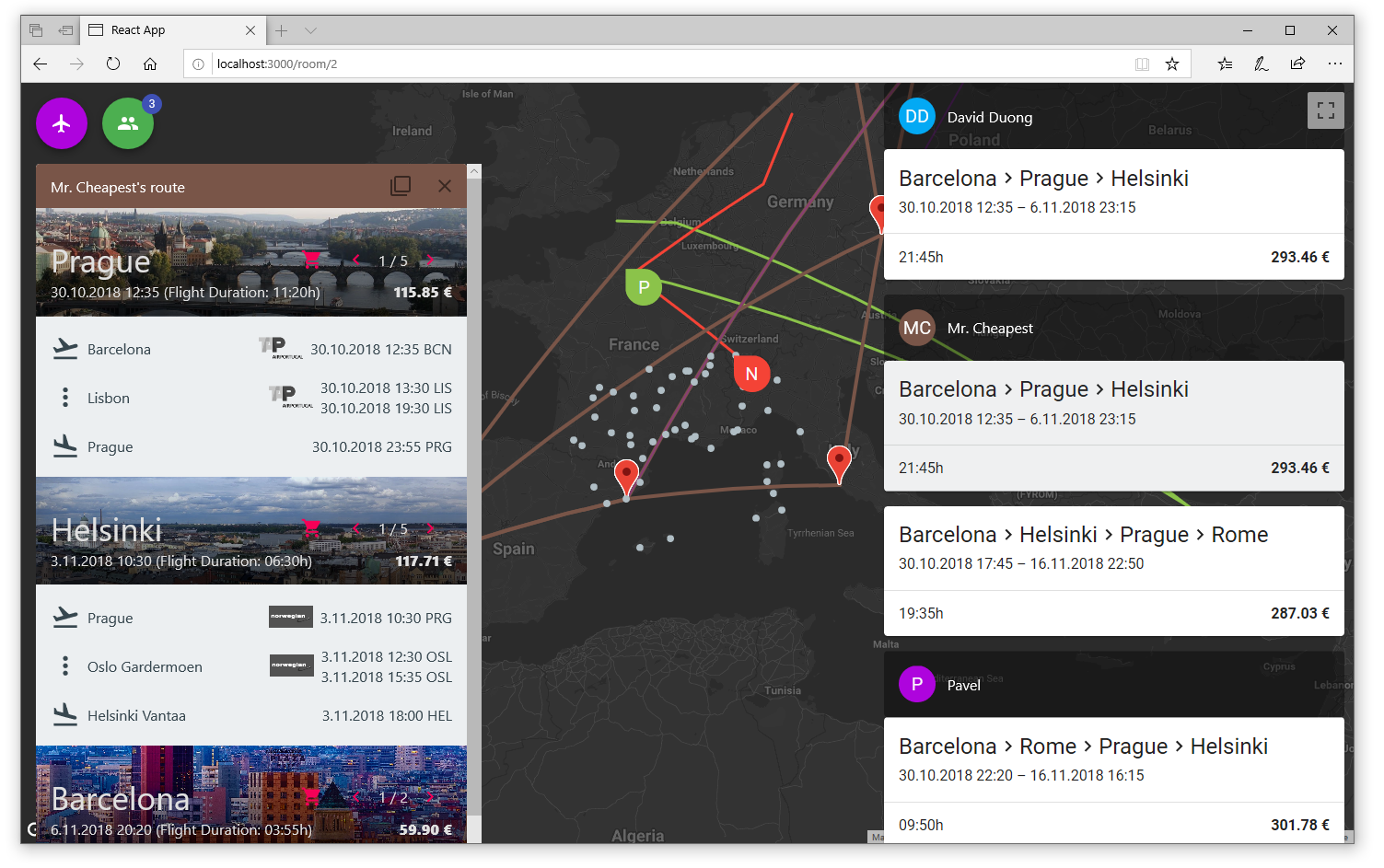Open Barcelona Helsinki Prague Rome 287.03 € route card
This screenshot has height=868, width=1384.
pyautogui.click(x=1113, y=571)
